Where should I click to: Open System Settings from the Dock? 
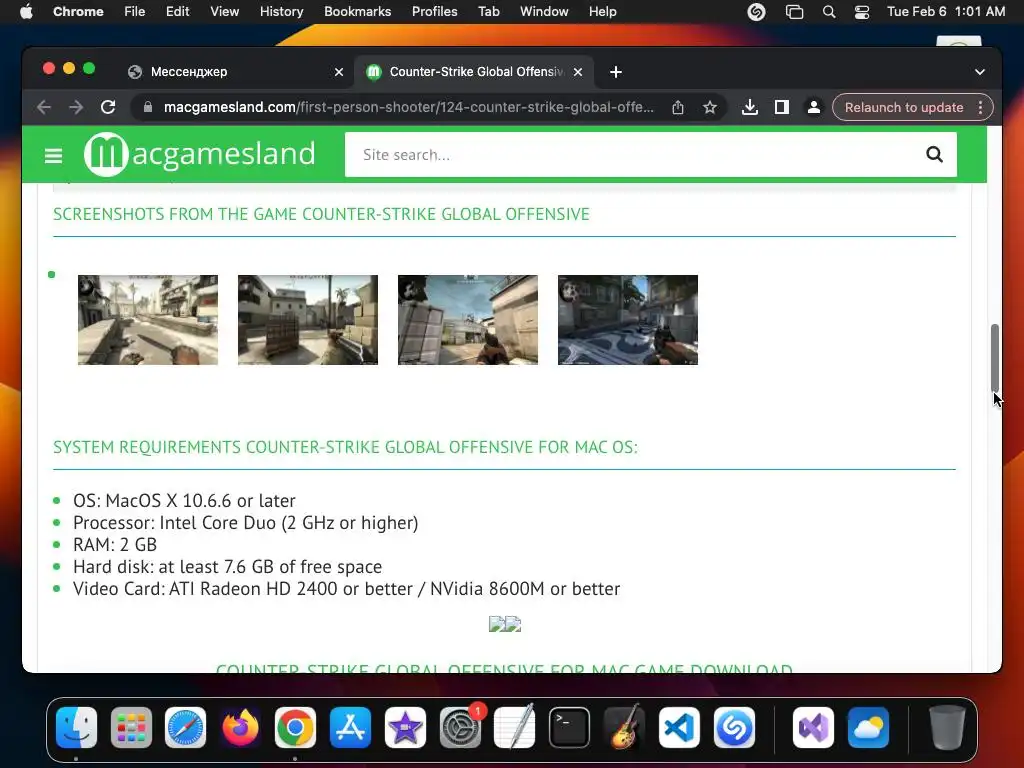point(460,728)
